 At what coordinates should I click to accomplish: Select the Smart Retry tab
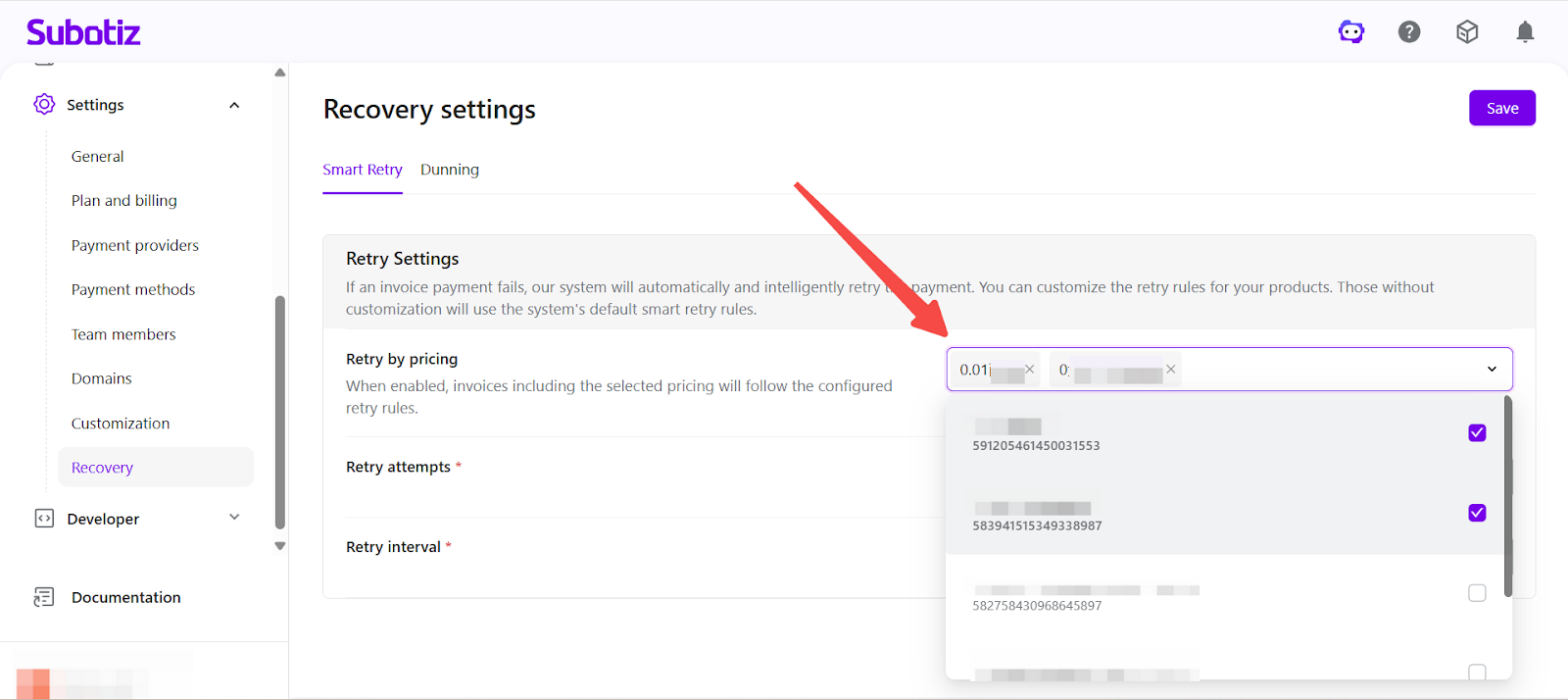(363, 170)
